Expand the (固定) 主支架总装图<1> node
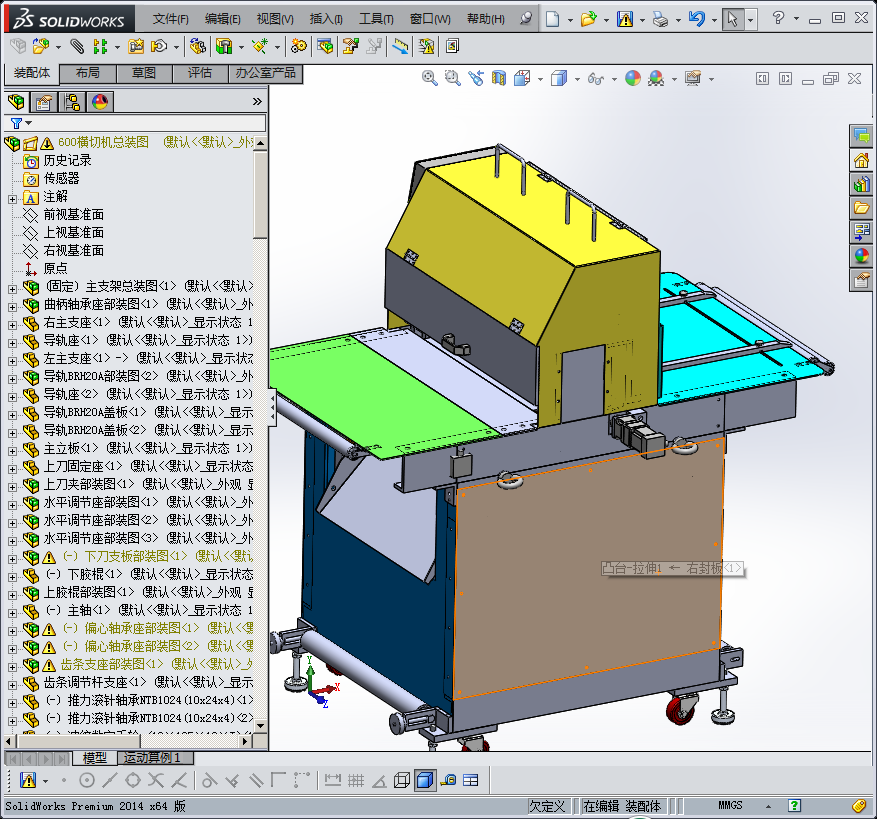This screenshot has width=877, height=819. (x=12, y=289)
